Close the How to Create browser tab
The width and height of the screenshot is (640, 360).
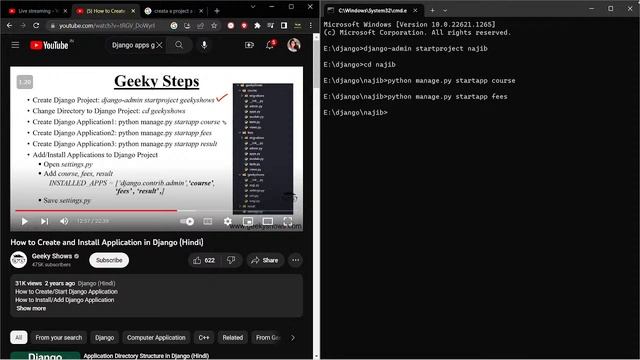click(133, 11)
